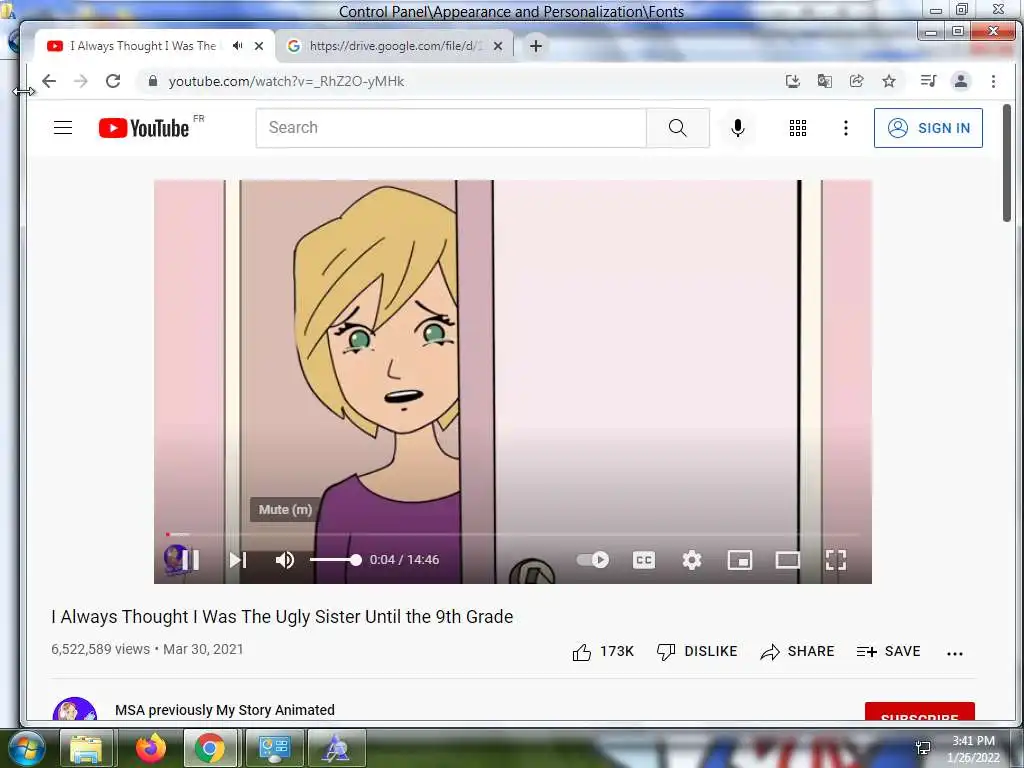1024x768 pixels.
Task: Click the network tray icon
Action: pyautogui.click(x=923, y=748)
